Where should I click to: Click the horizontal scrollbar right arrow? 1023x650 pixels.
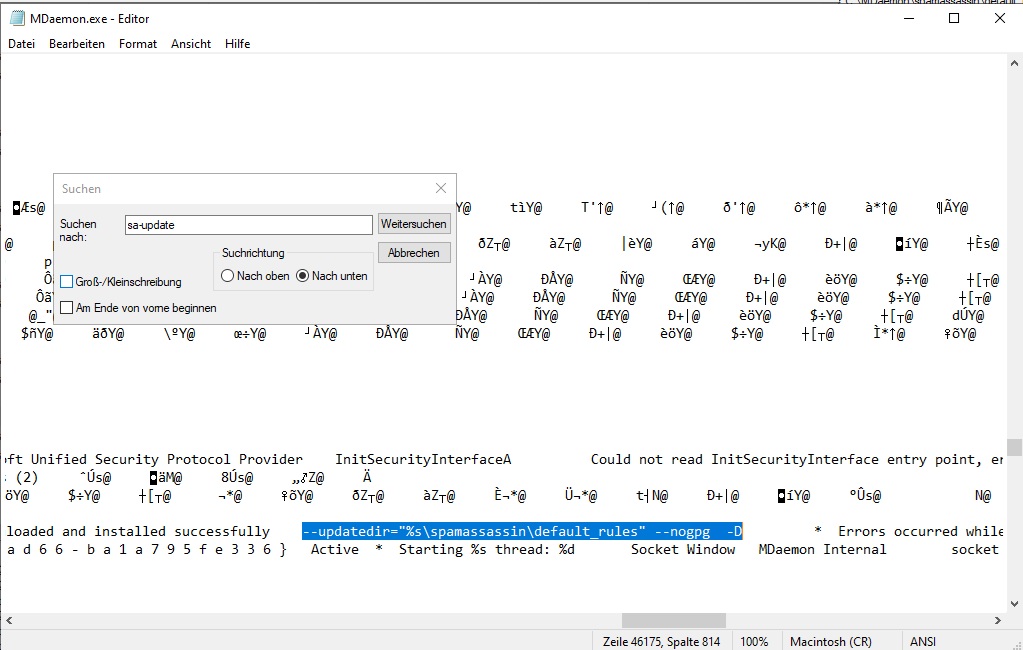(x=997, y=621)
